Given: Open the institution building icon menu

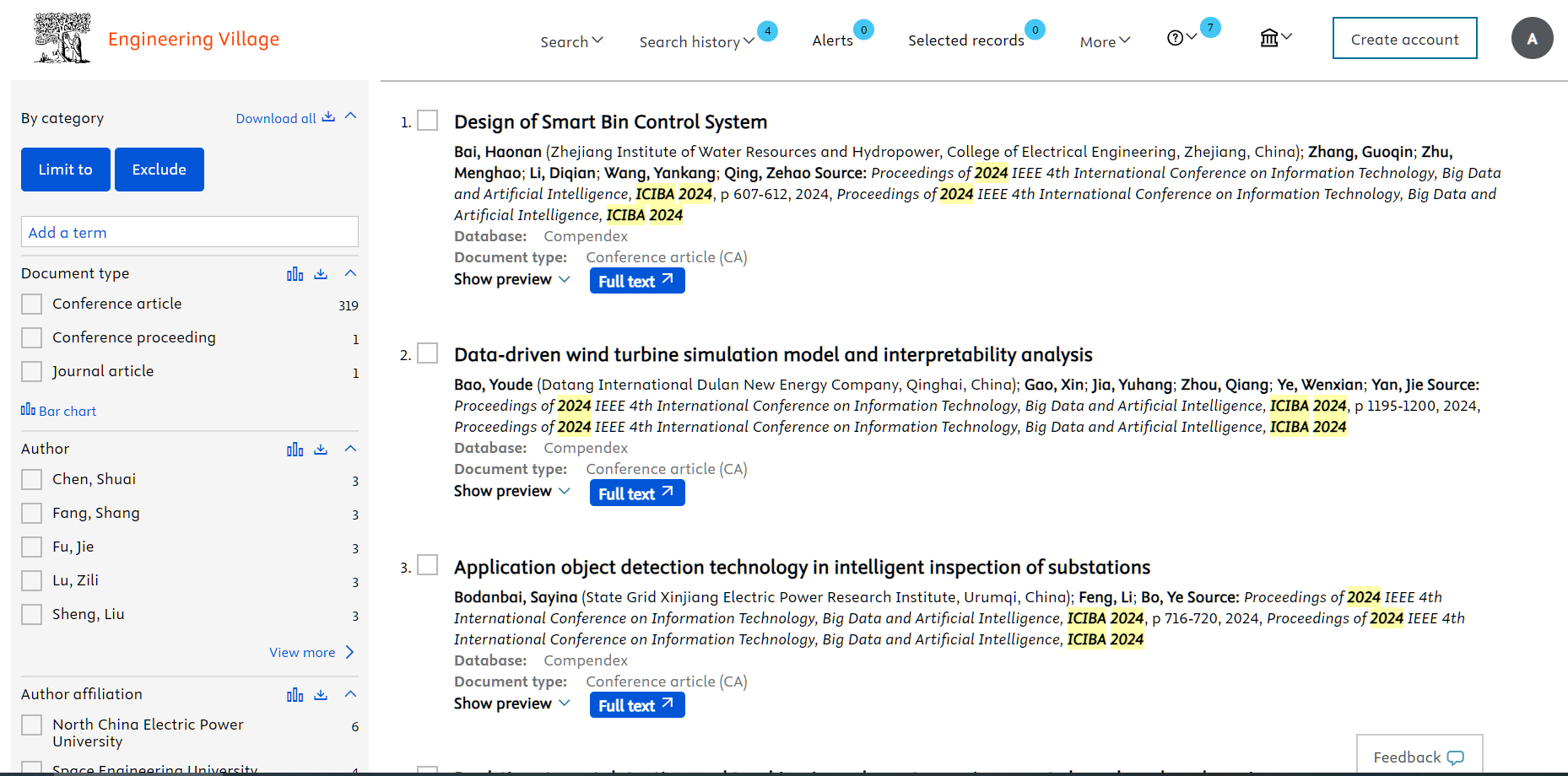Looking at the screenshot, I should coord(1268,38).
